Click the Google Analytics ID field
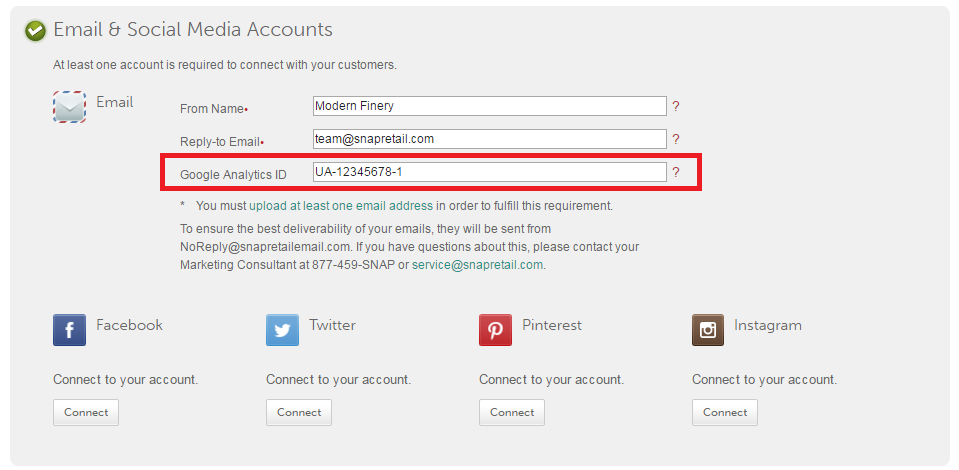Viewport: 959px width, 470px height. click(489, 172)
